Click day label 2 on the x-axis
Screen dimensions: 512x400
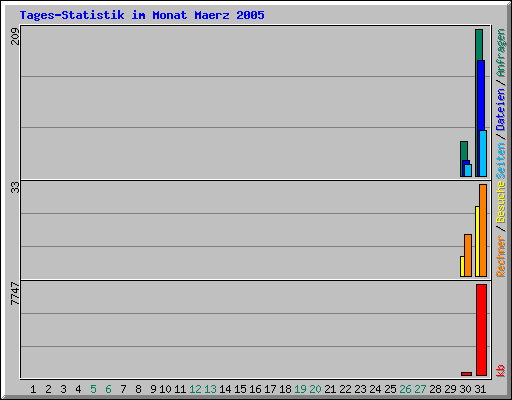click(x=48, y=389)
